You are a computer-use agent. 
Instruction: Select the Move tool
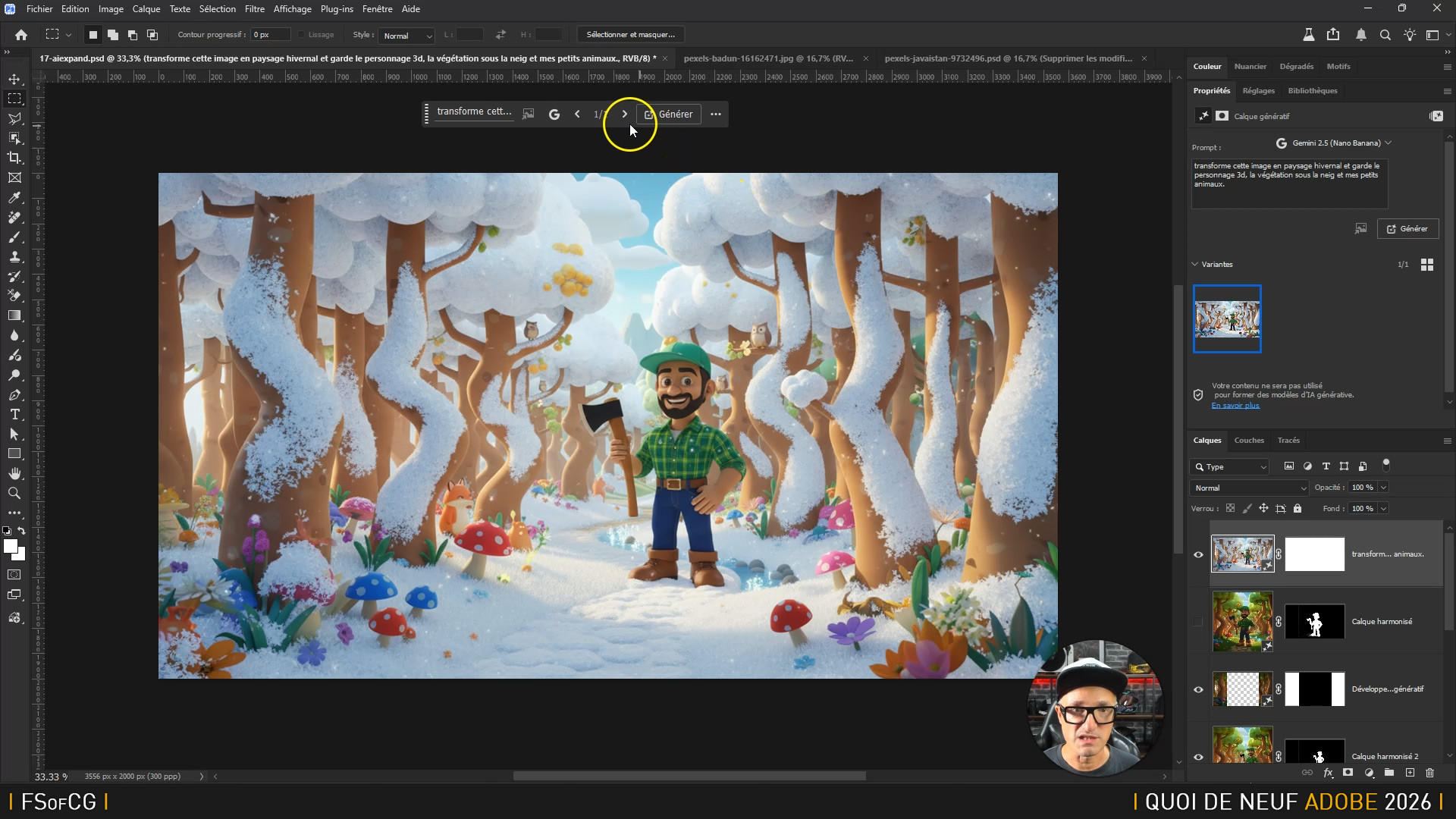pyautogui.click(x=14, y=79)
